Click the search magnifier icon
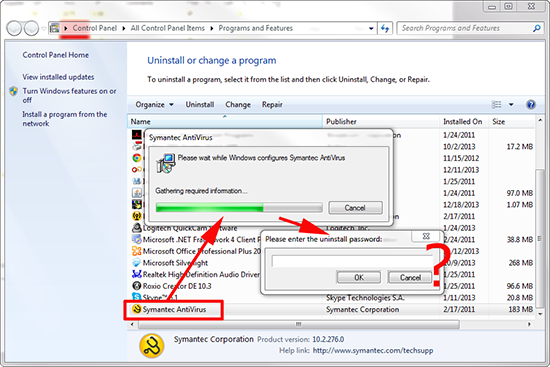The height and width of the screenshot is (367, 550). point(536,28)
